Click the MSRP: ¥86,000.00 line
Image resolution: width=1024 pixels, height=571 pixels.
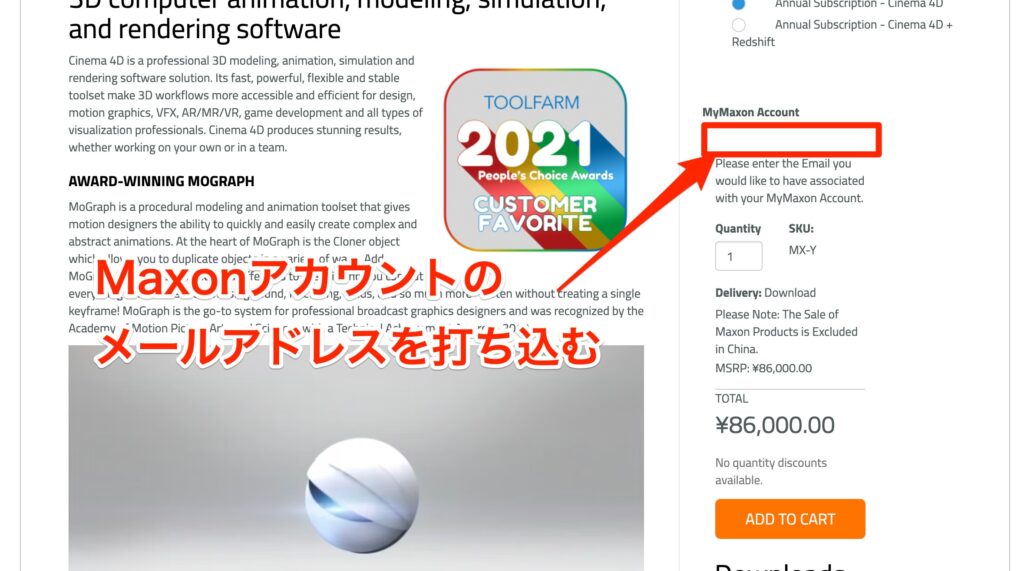click(x=763, y=368)
